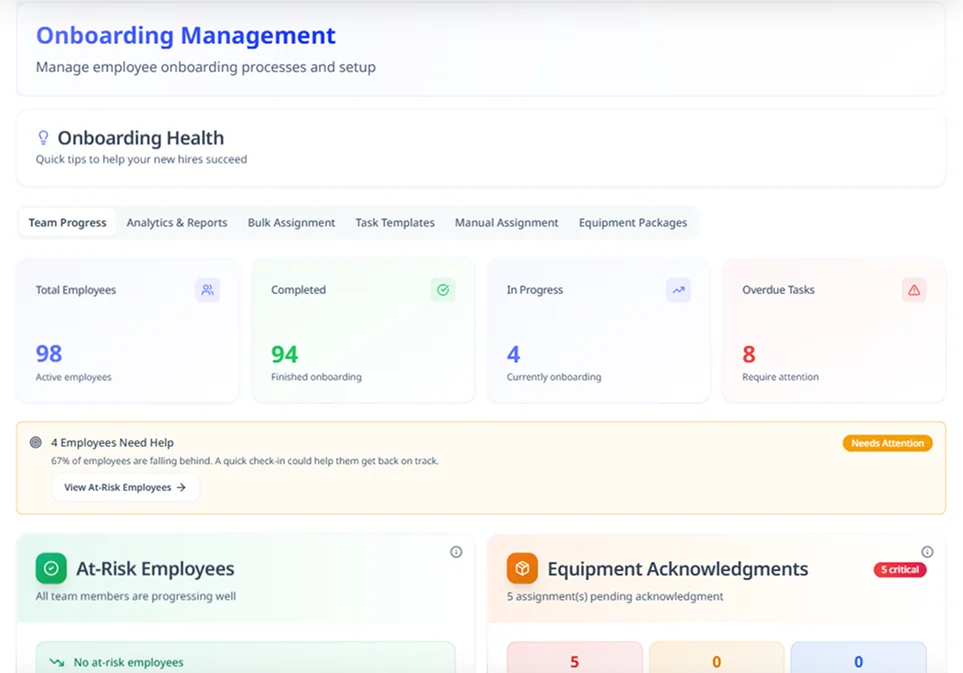Viewport: 963px width, 673px height.
Task: Click the checkmark icon on Completed card
Action: (x=443, y=290)
